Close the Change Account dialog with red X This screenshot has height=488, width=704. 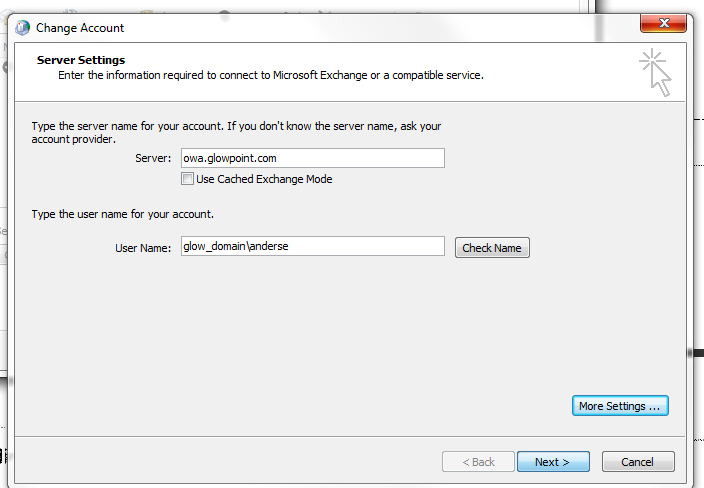(x=663, y=25)
